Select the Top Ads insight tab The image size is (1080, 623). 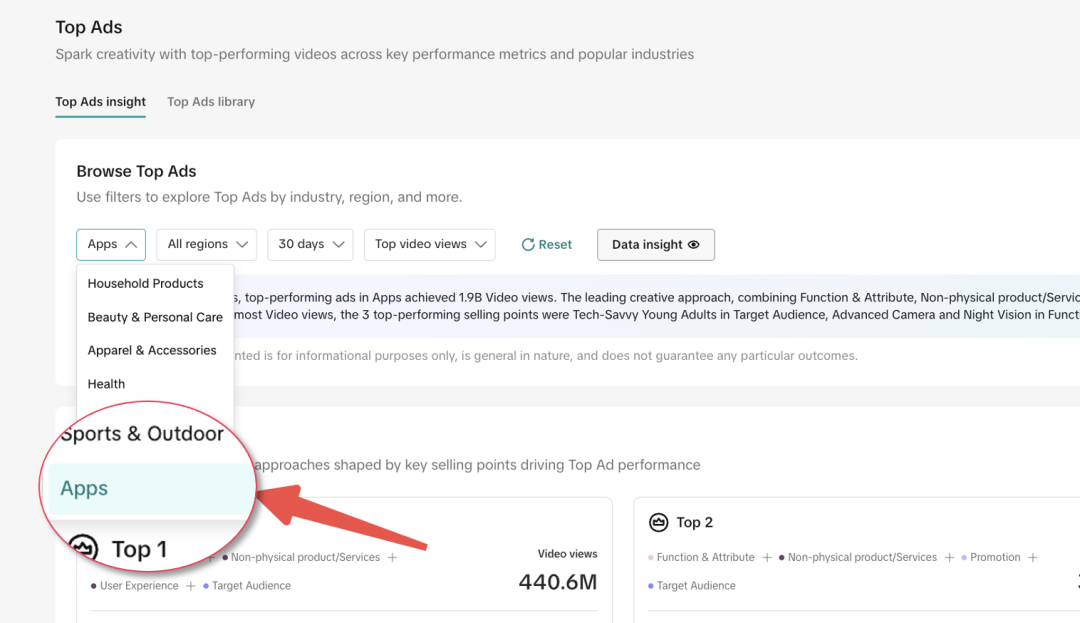[100, 102]
